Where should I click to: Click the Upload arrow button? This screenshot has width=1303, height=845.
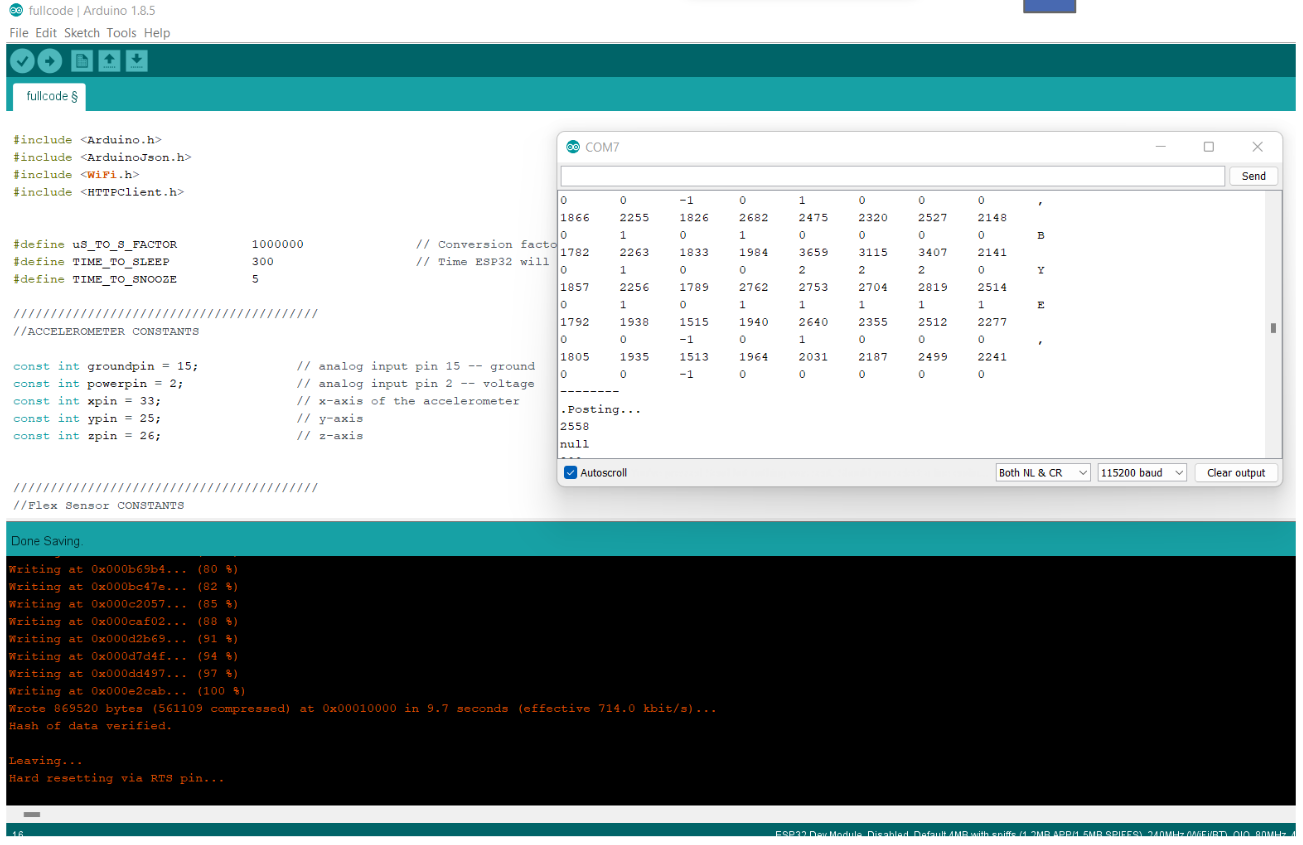(50, 61)
